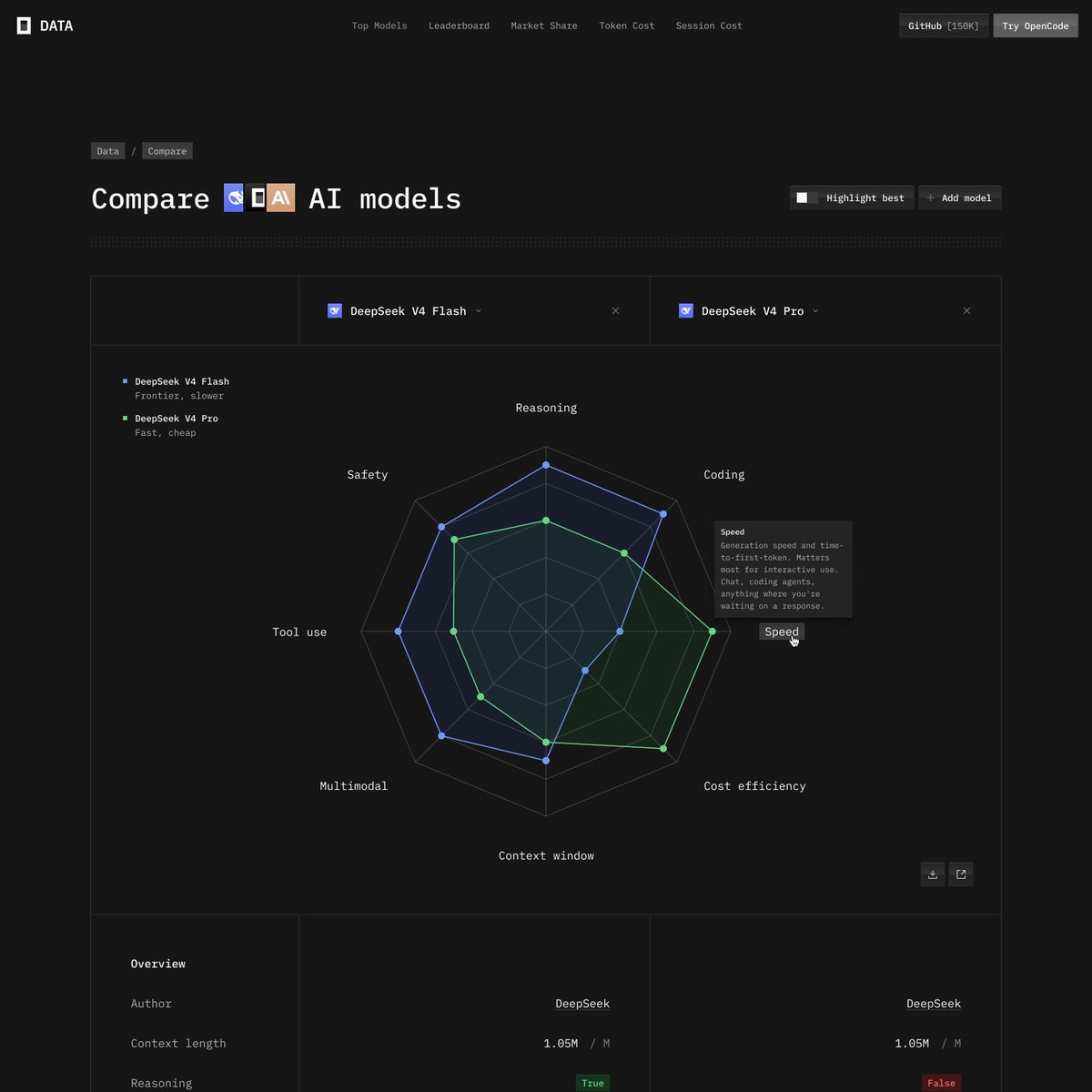Go to Token Cost page

626,25
